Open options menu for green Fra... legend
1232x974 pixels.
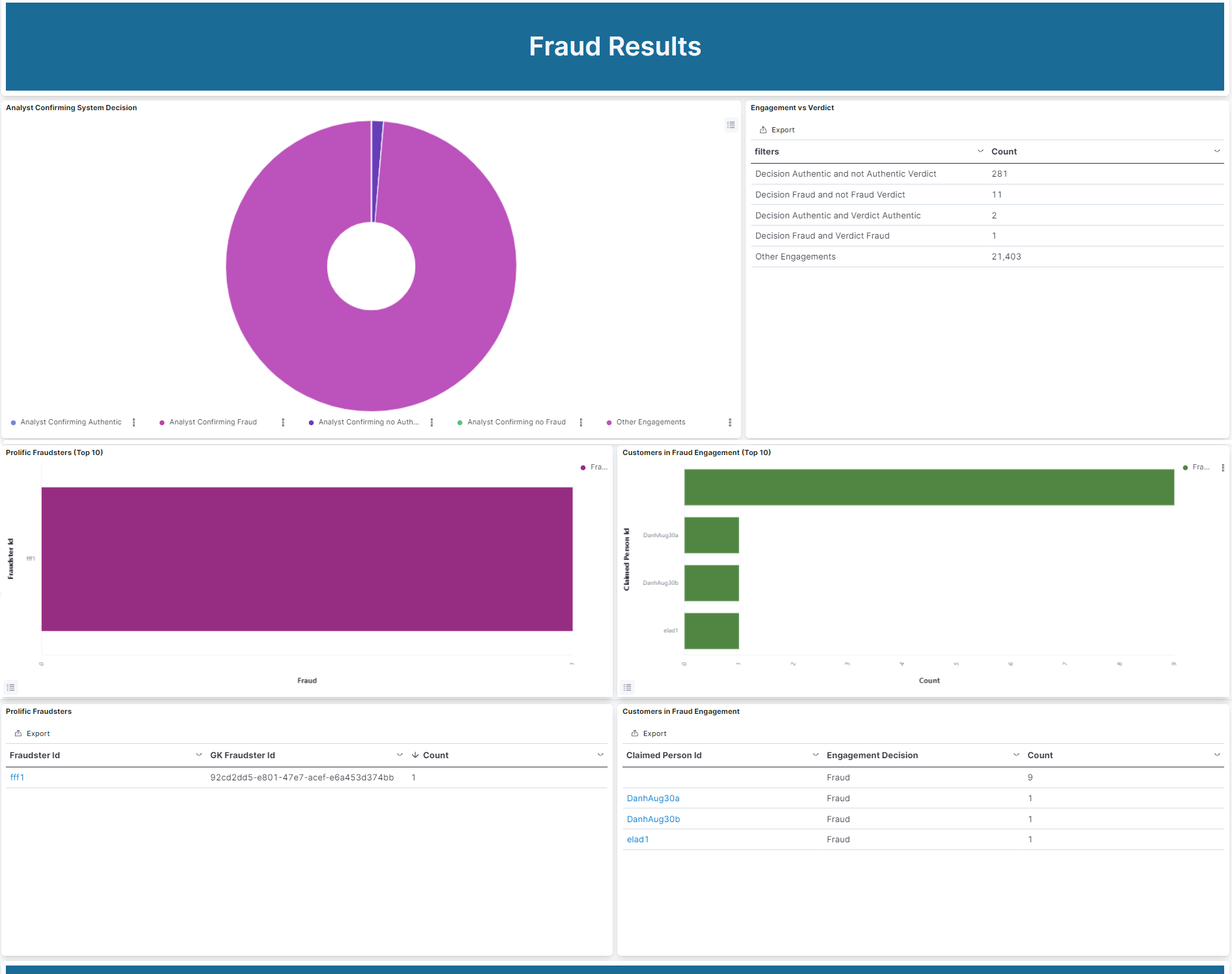1223,467
